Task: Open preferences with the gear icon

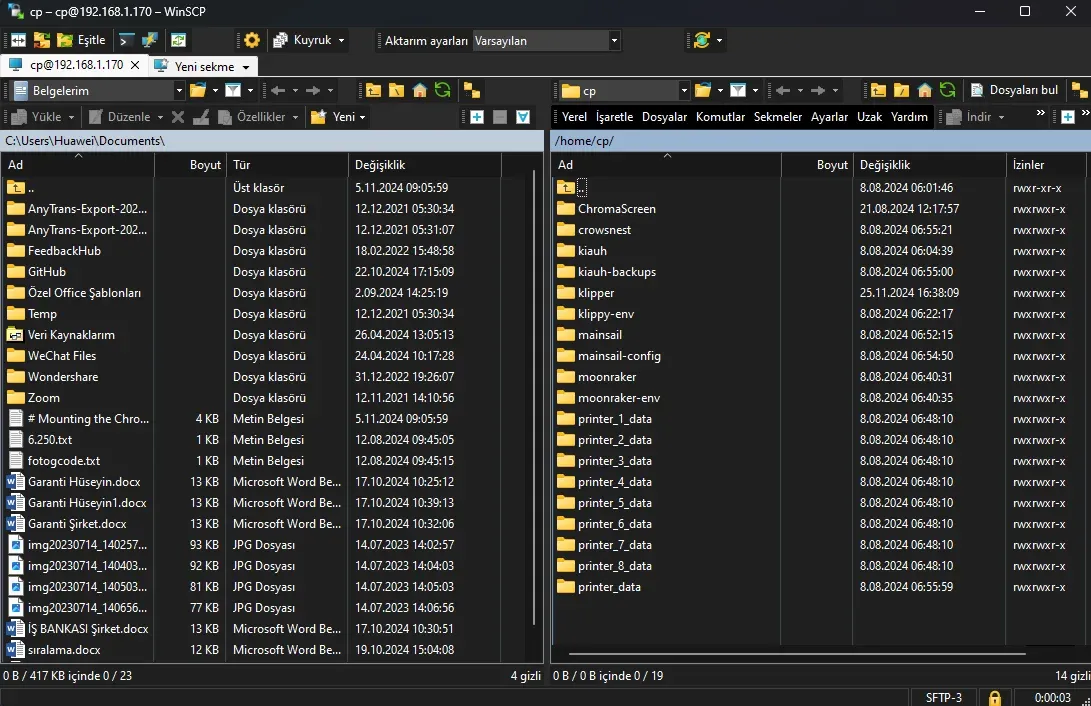Action: [x=252, y=40]
